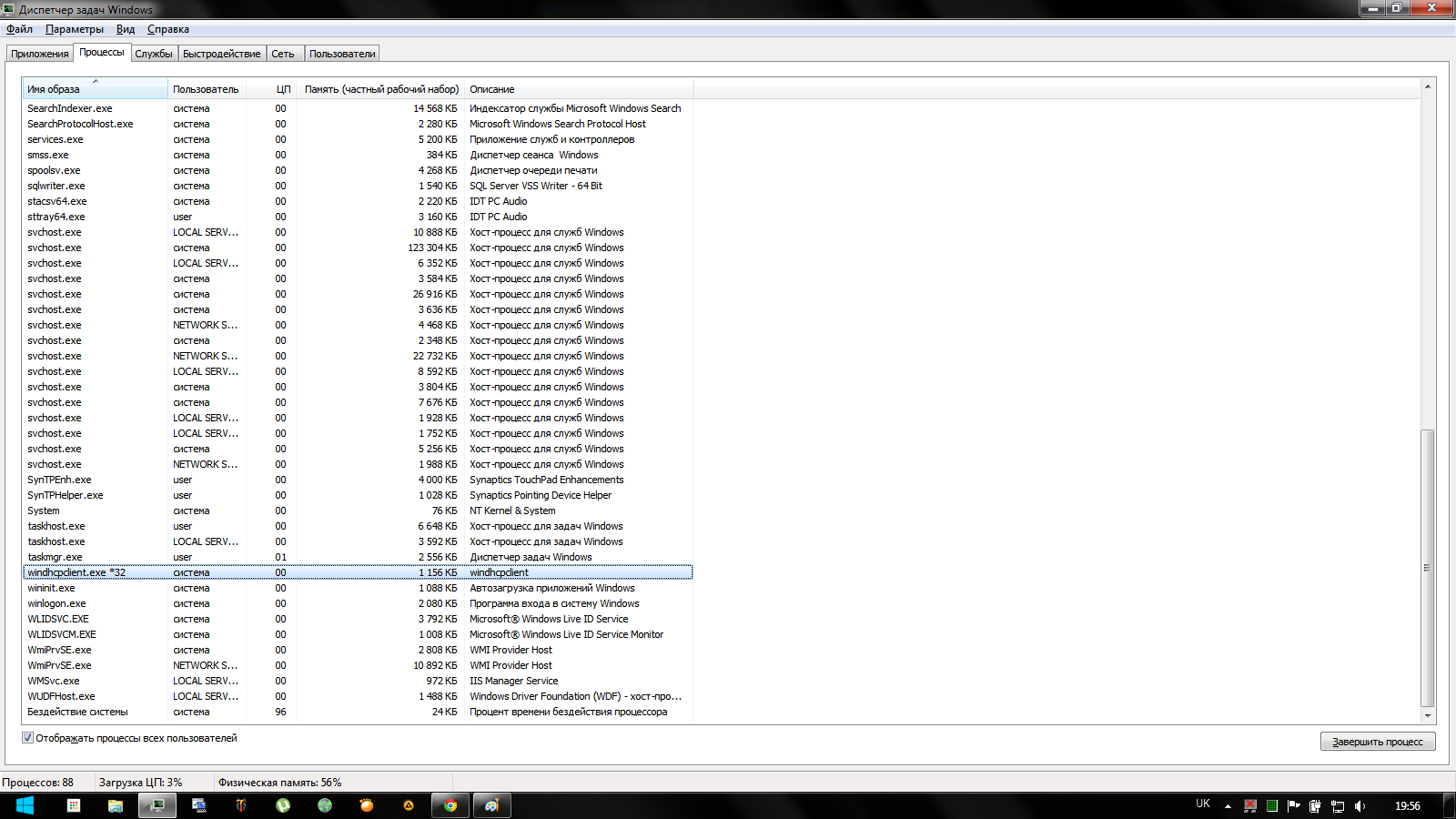Click the Завершить процесс button
1456x819 pixels.
1377,742
